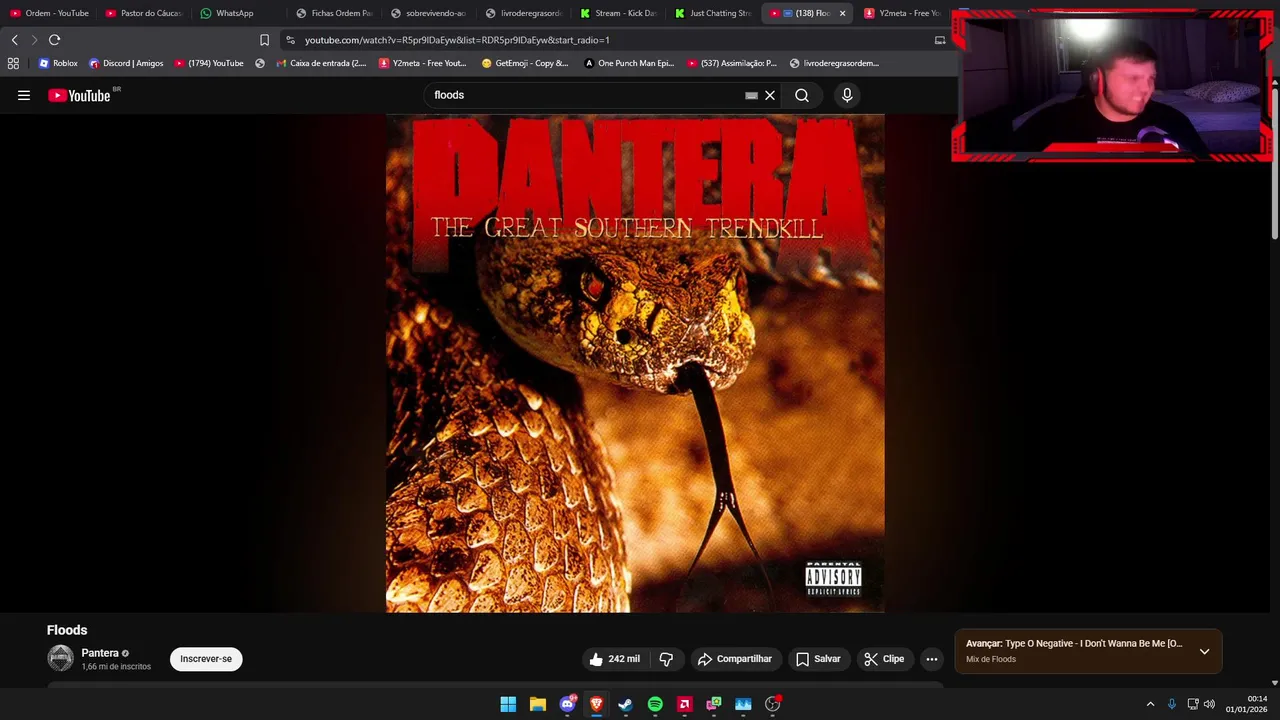This screenshot has height=720, width=1280.
Task: Open the One Punch Man bookmark
Action: (629, 63)
